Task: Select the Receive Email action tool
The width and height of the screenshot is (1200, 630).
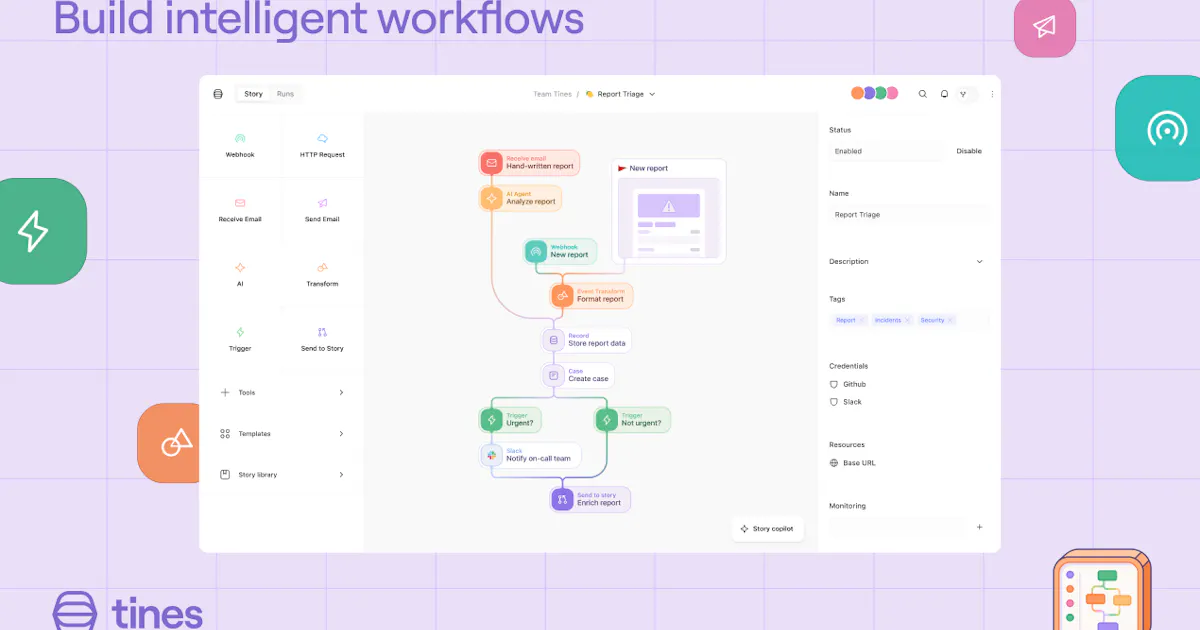Action: pos(240,211)
